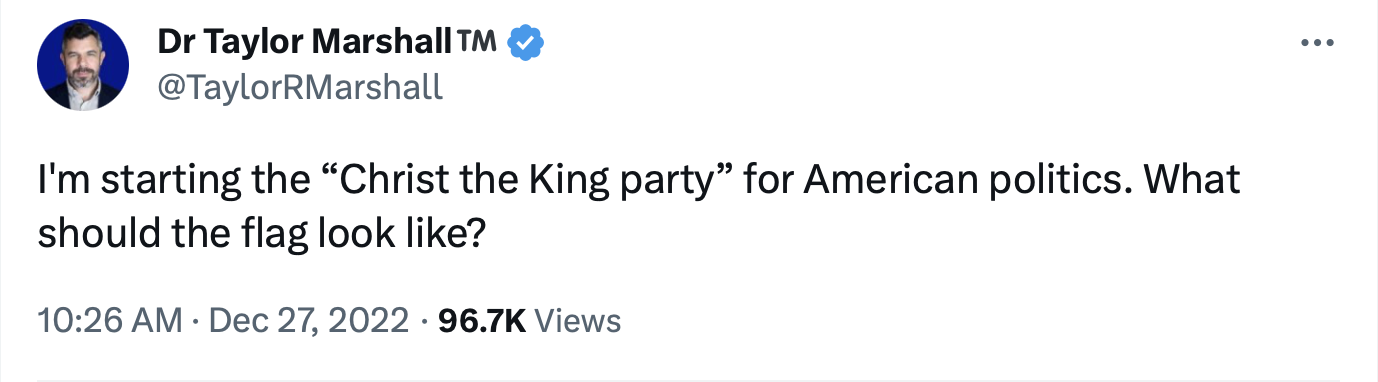The image size is (1378, 382).
Task: Click the 96.7K view count
Action: point(481,321)
